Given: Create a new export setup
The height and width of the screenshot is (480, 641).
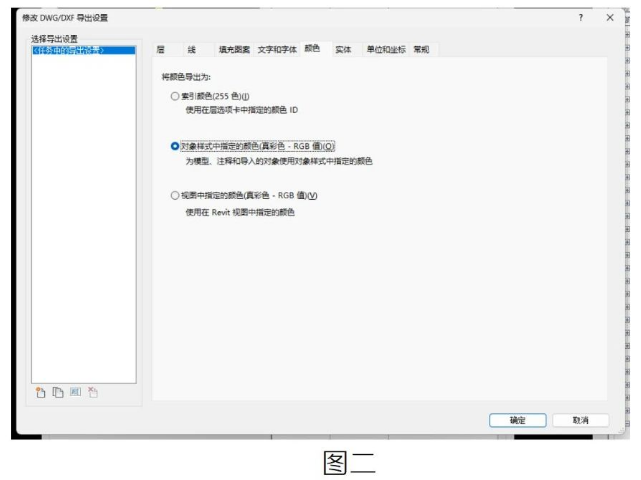Looking at the screenshot, I should [40, 393].
